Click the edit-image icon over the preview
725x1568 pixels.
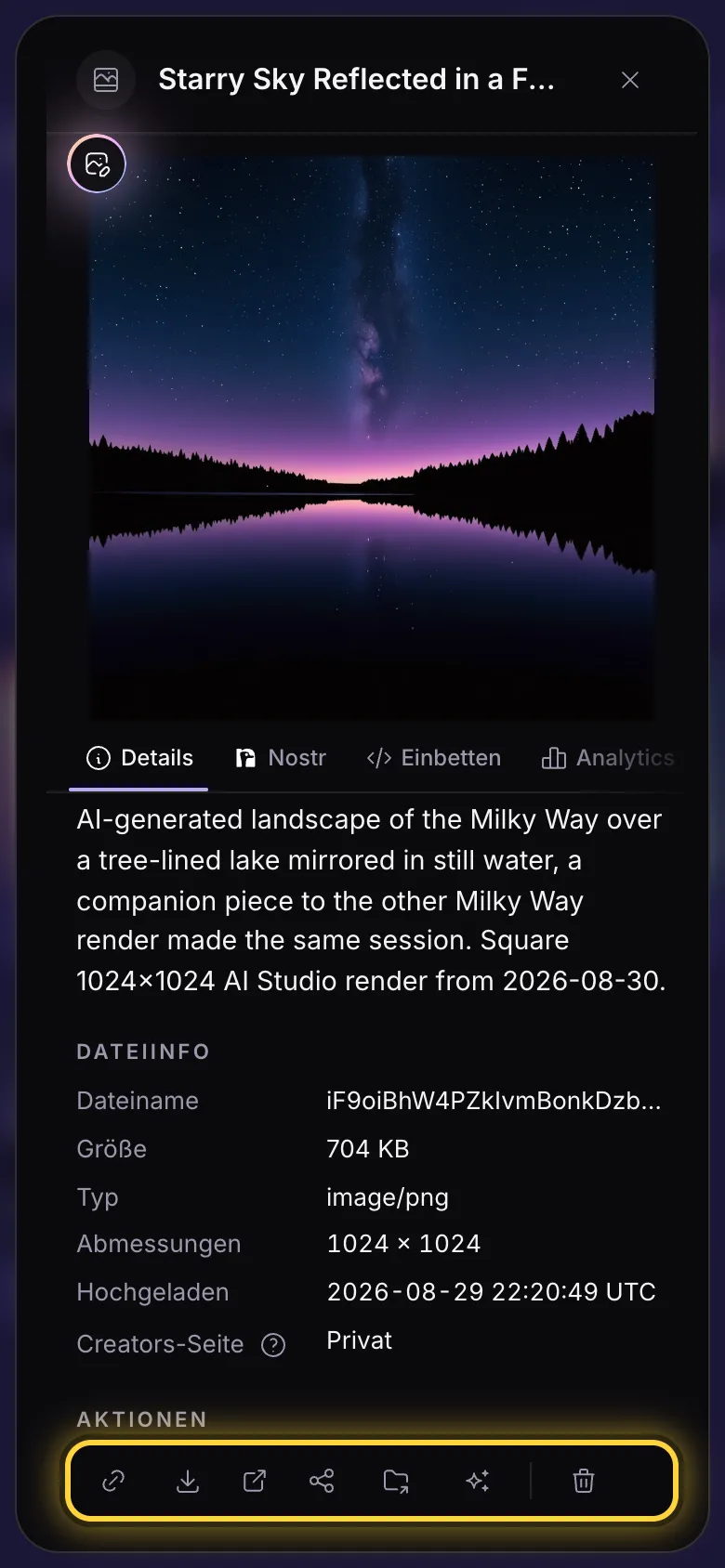(x=97, y=164)
